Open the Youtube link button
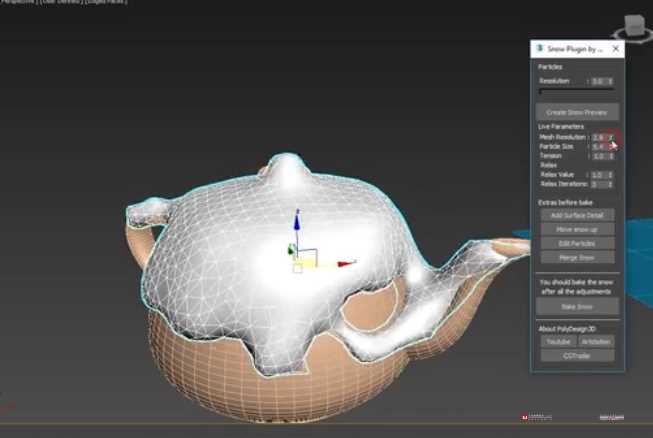This screenshot has width=653, height=438. (558, 342)
